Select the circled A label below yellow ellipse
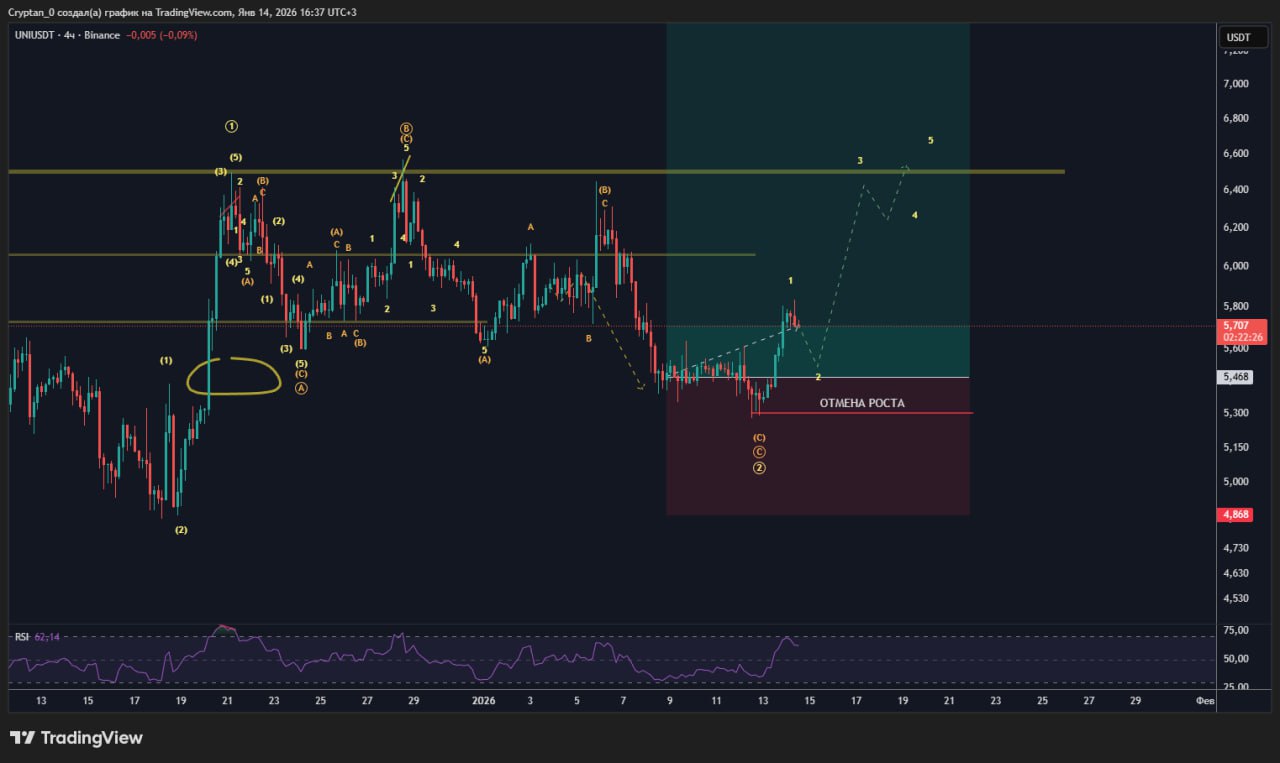The height and width of the screenshot is (763, 1280). 301,388
